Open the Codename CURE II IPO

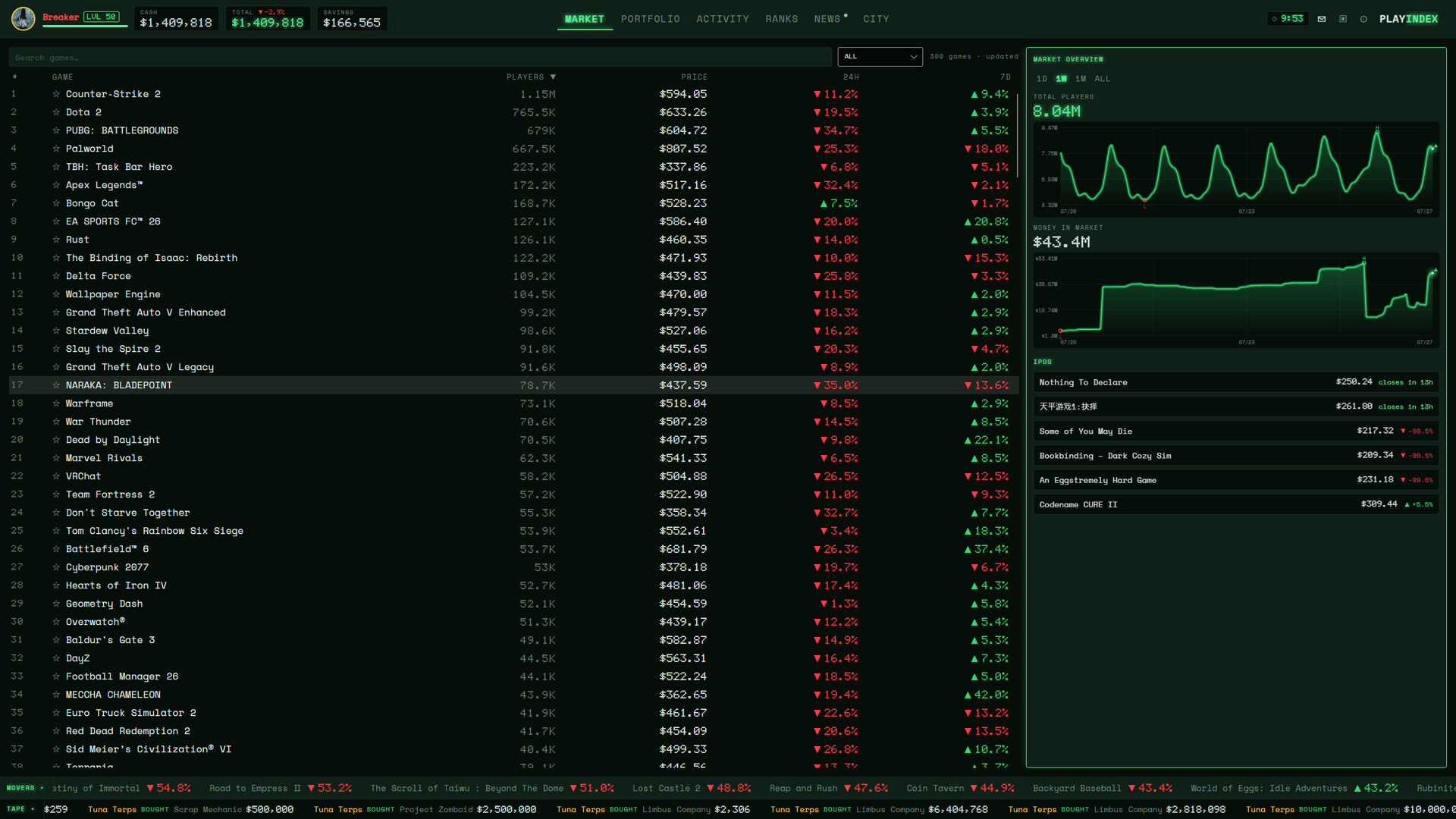pos(1235,504)
